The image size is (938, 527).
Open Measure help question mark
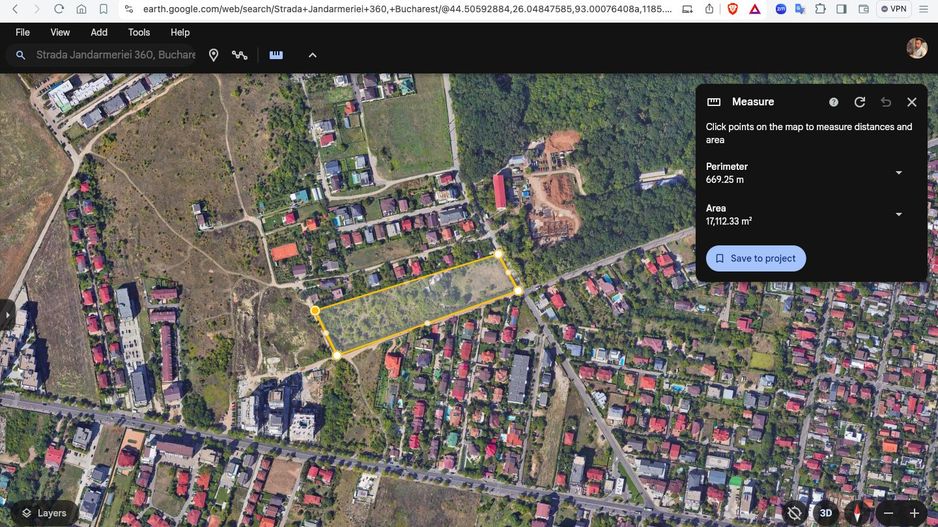[x=833, y=102]
